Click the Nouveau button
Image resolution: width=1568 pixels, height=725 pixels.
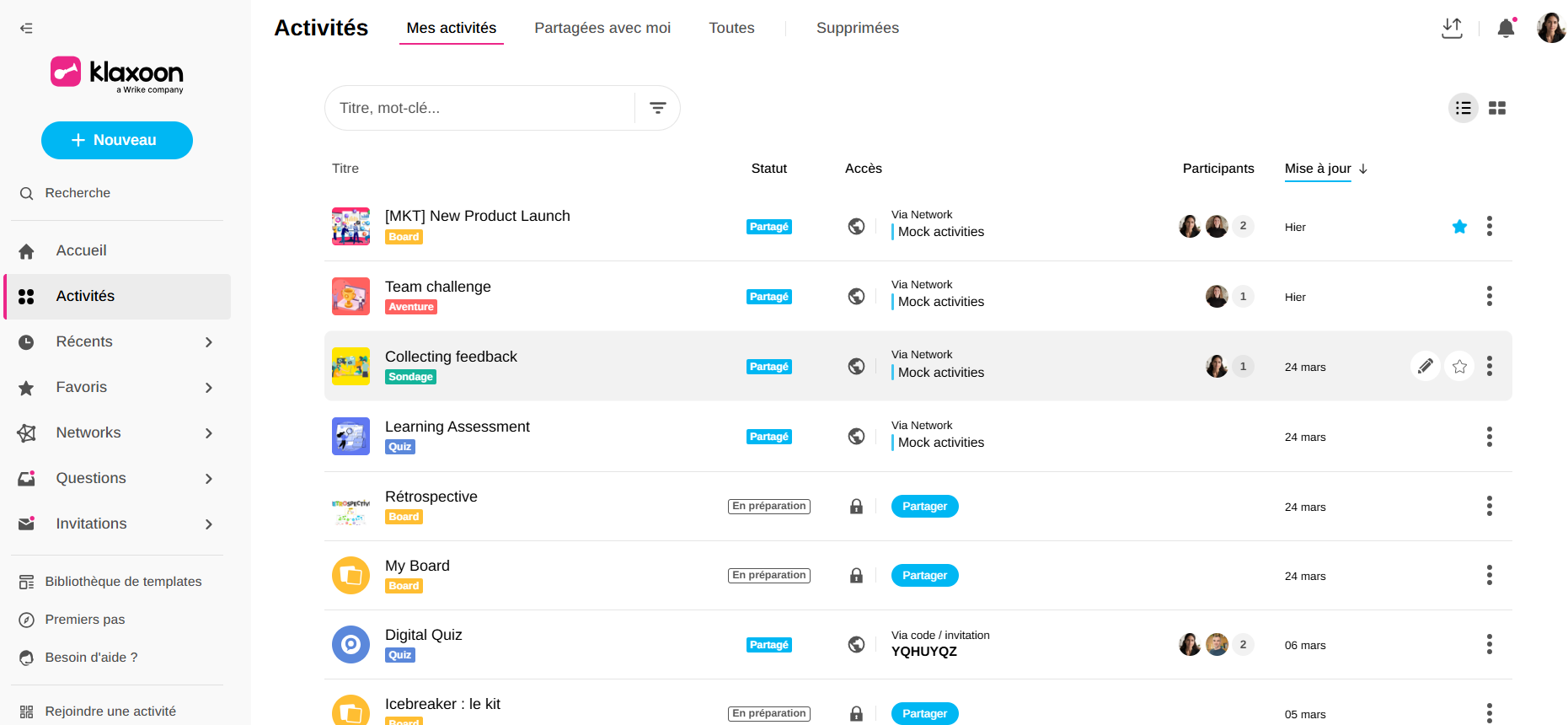(x=117, y=140)
